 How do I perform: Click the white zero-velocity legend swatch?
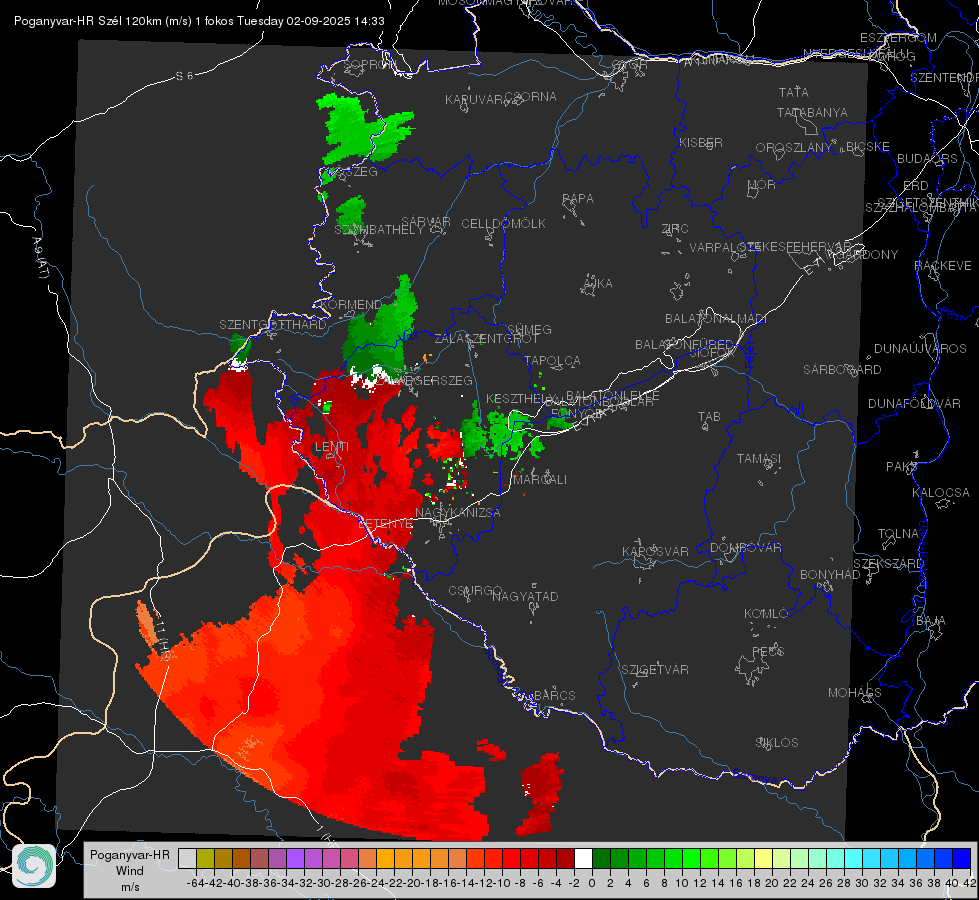point(583,859)
